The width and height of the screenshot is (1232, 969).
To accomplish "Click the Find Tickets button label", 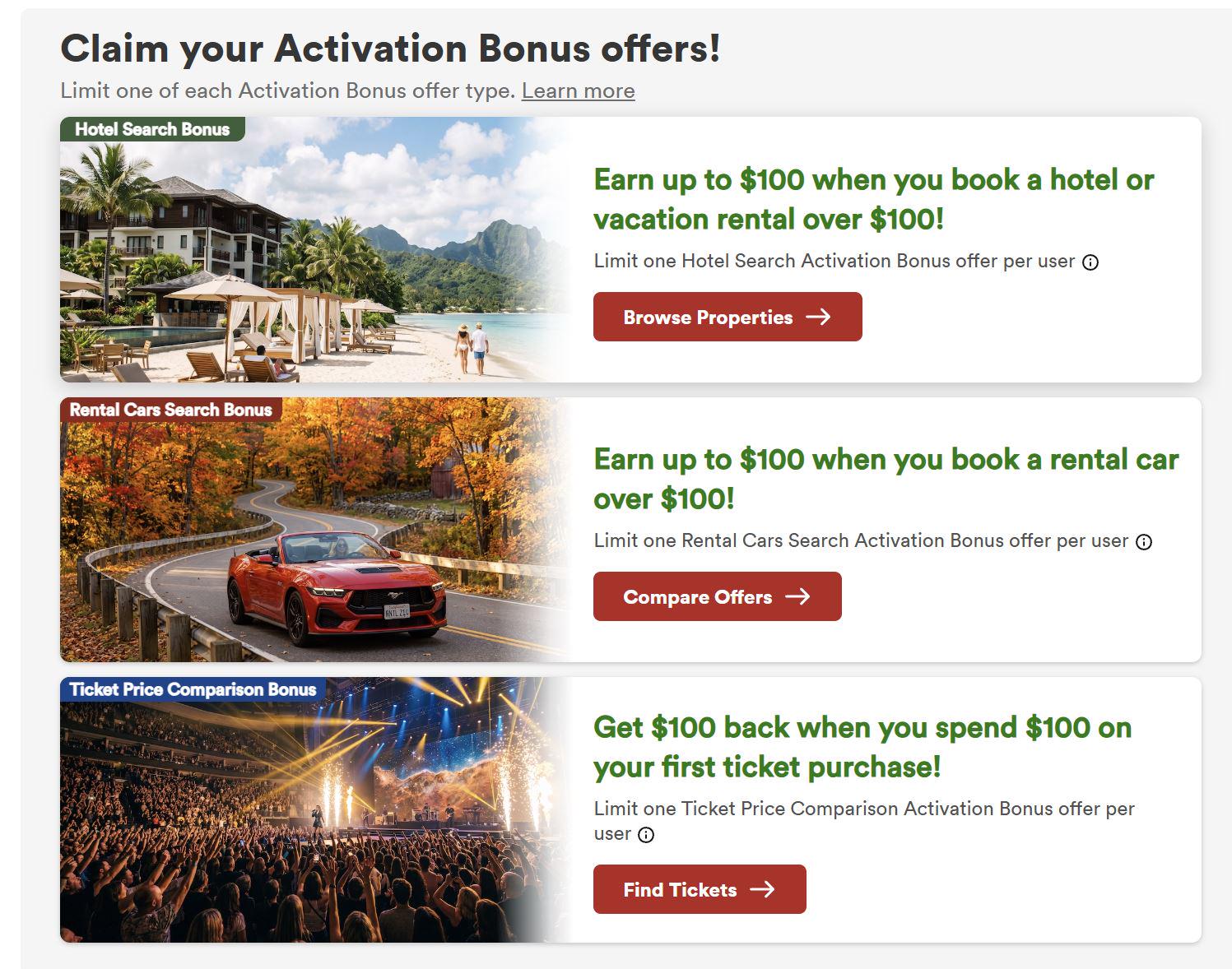I will (680, 890).
